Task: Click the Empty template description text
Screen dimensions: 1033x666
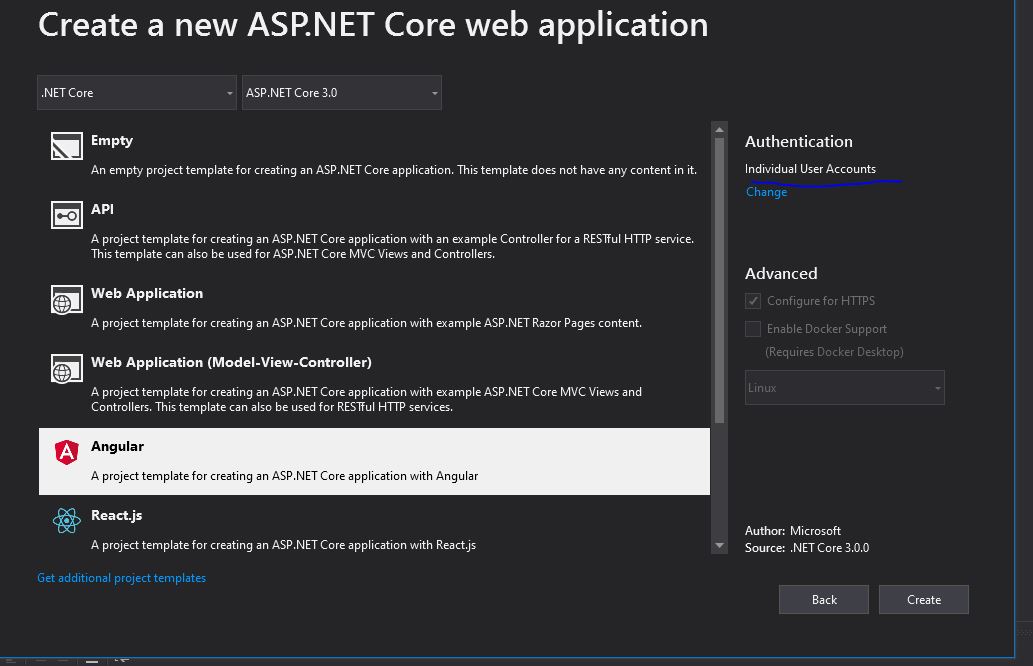Action: coord(394,170)
